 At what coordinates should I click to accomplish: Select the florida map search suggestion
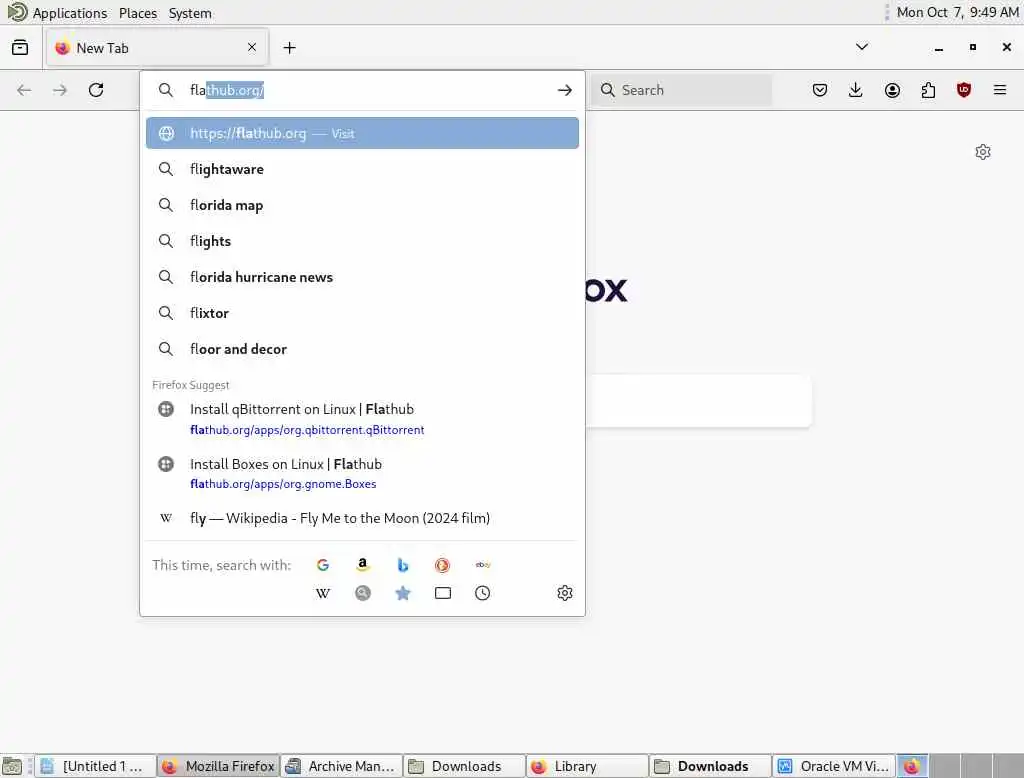click(362, 205)
